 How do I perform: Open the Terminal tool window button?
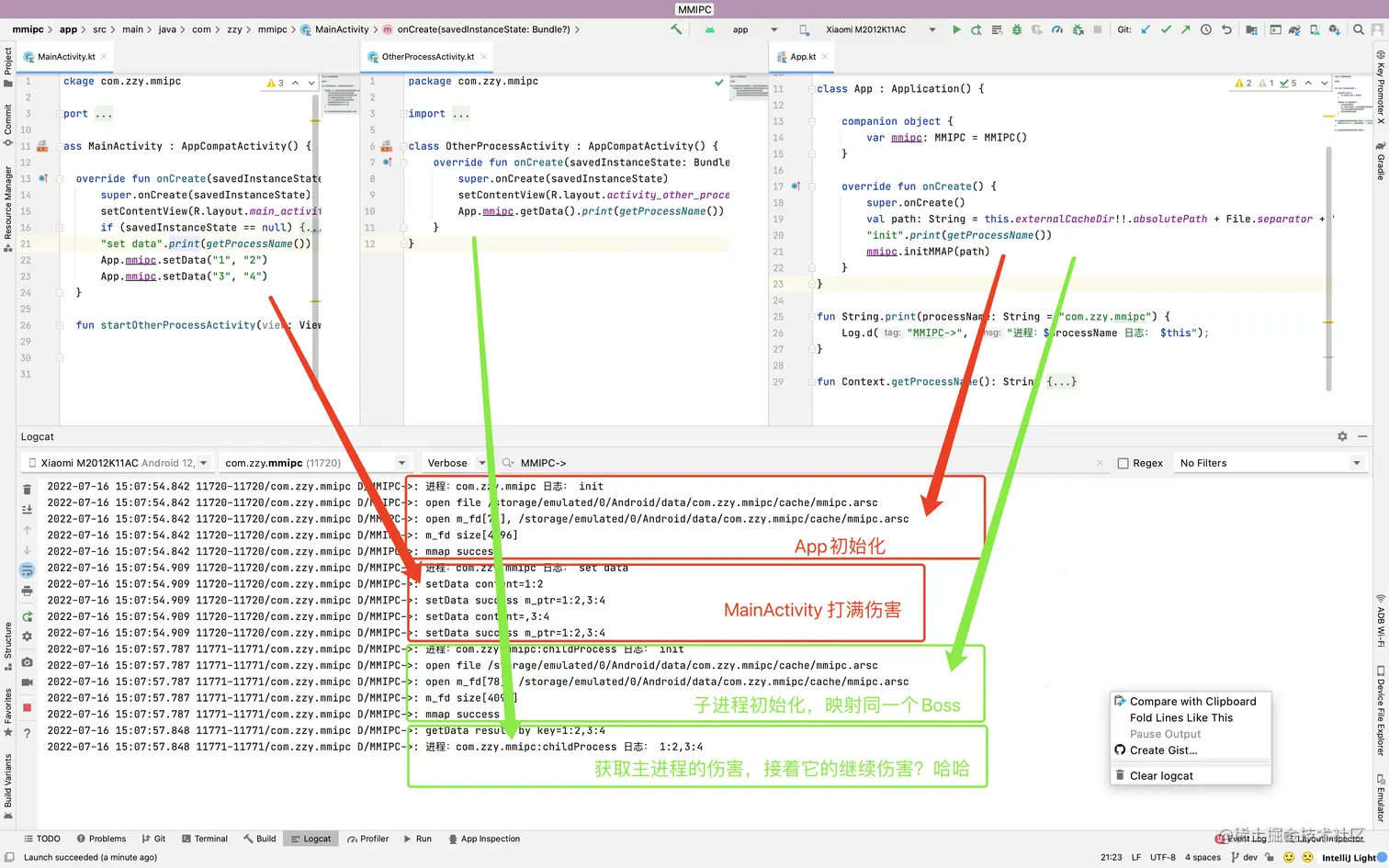click(205, 839)
